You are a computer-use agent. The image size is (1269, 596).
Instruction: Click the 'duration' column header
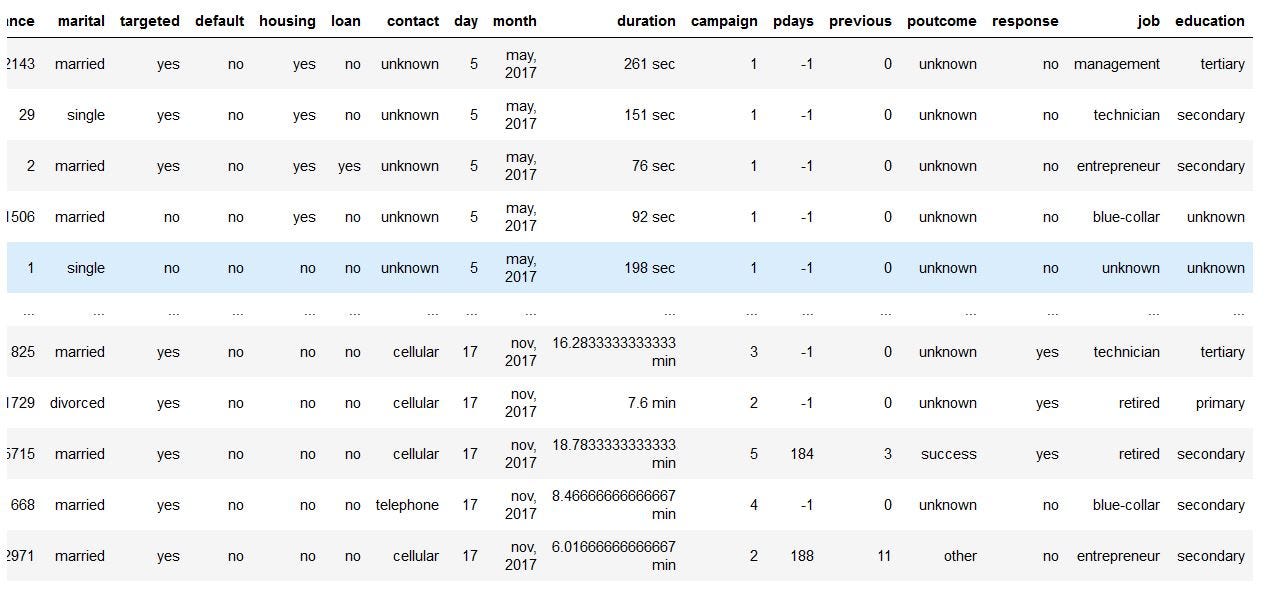point(645,21)
